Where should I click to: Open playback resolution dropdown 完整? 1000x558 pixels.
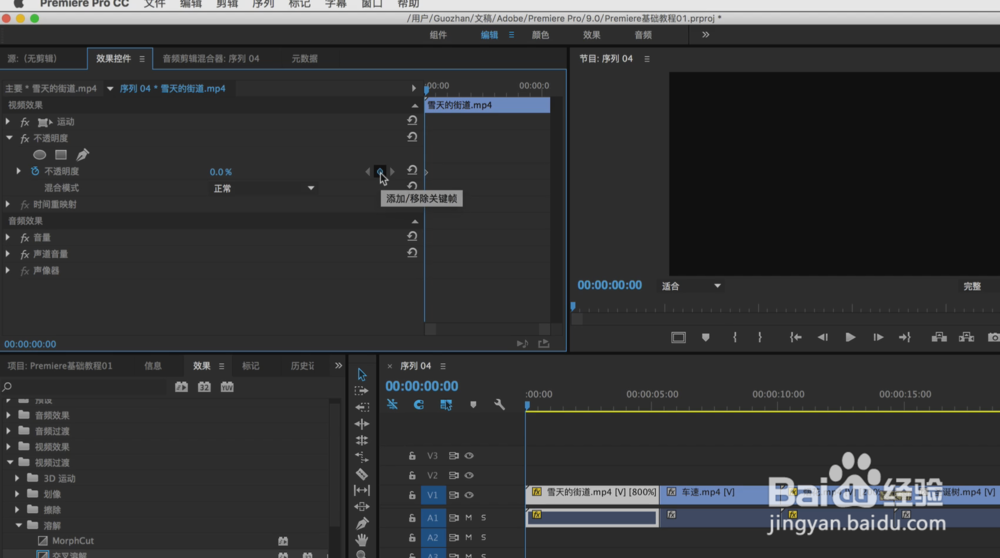(x=973, y=286)
